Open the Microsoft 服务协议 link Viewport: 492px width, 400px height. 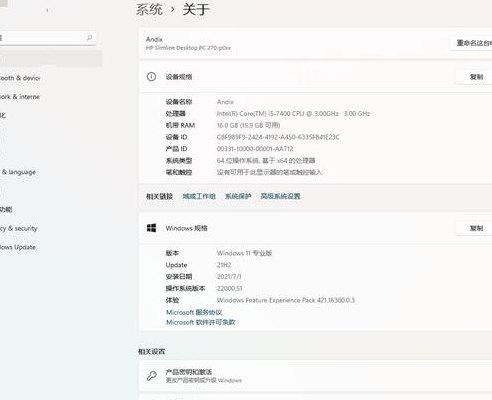pos(194,312)
